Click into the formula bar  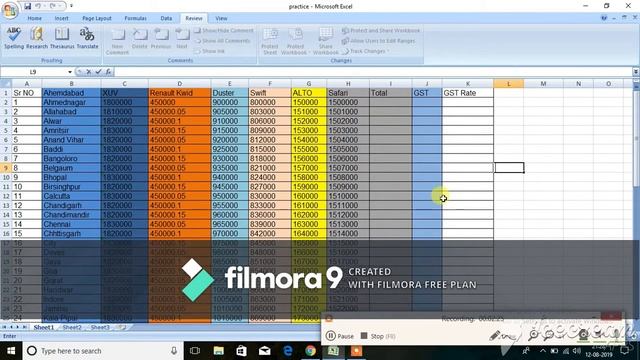point(373,72)
